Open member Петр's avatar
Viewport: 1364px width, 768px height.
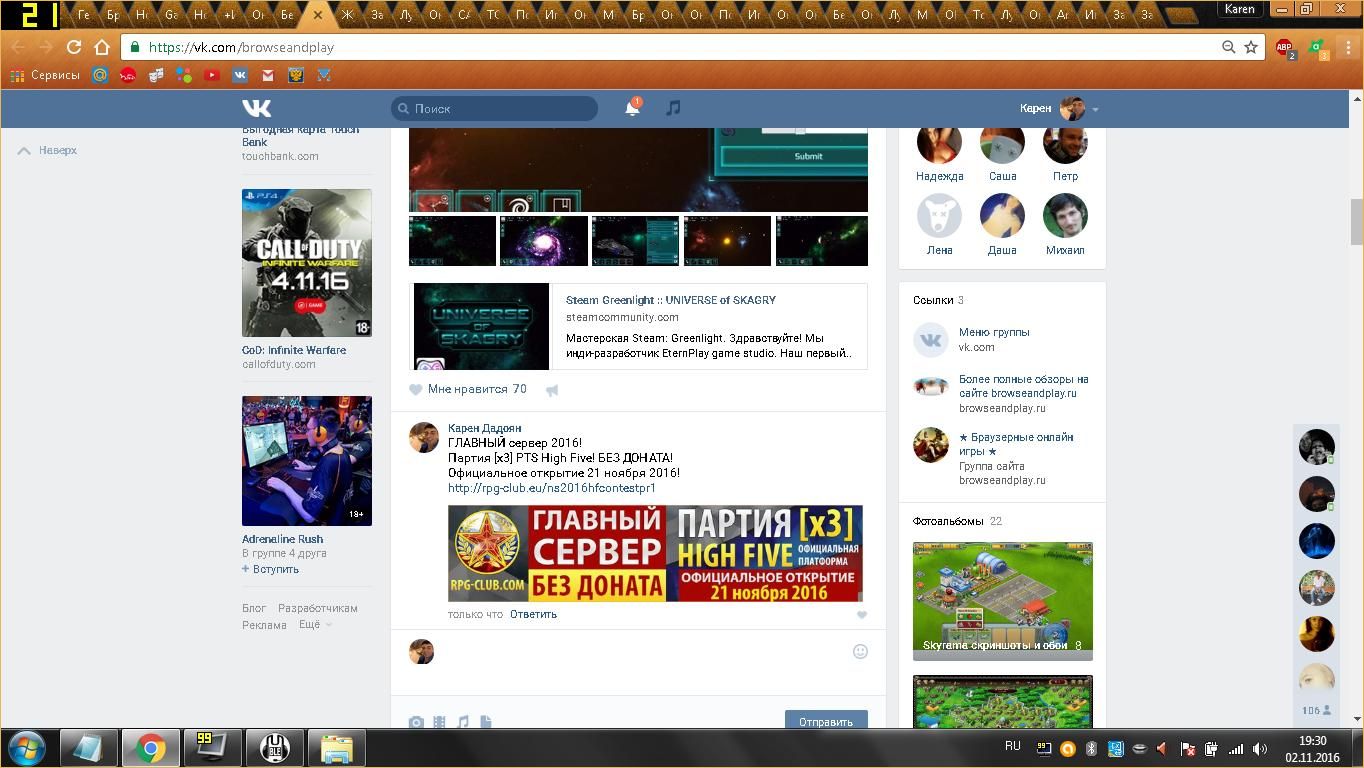(1065, 145)
